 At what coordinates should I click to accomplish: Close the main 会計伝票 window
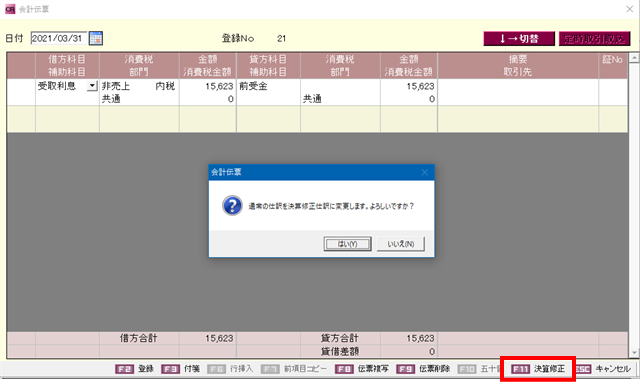point(629,9)
